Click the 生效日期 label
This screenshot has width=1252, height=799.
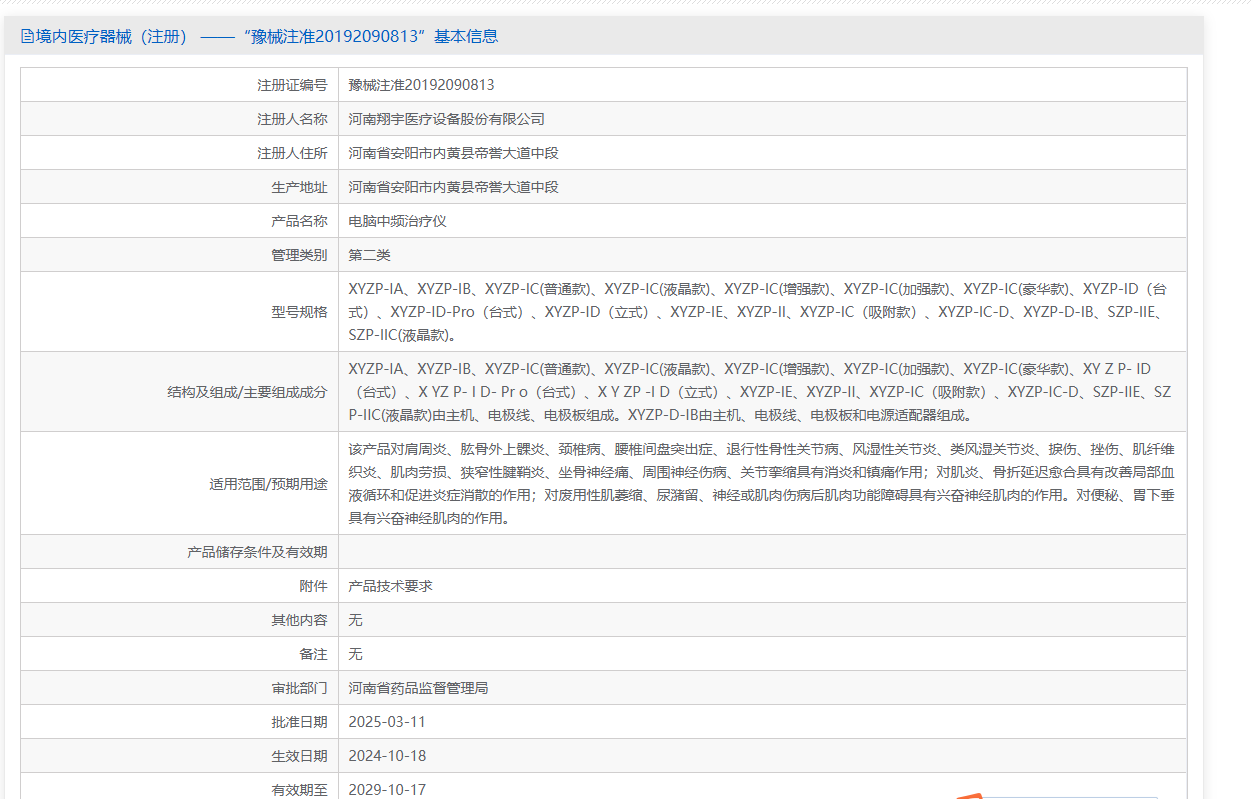[x=299, y=756]
